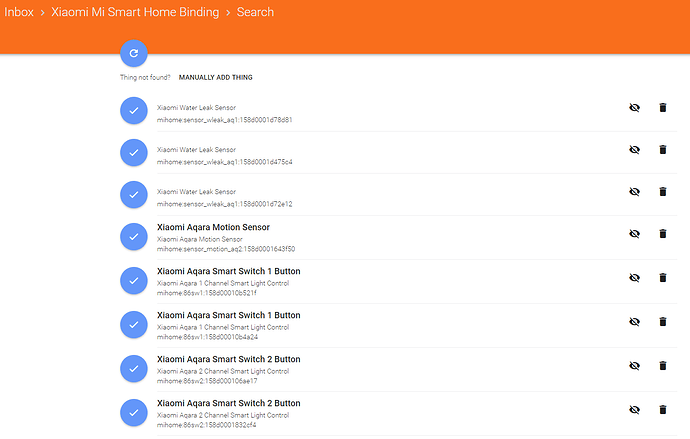Hide Smart Switch 2 Button ending 06ae17

(x=634, y=366)
